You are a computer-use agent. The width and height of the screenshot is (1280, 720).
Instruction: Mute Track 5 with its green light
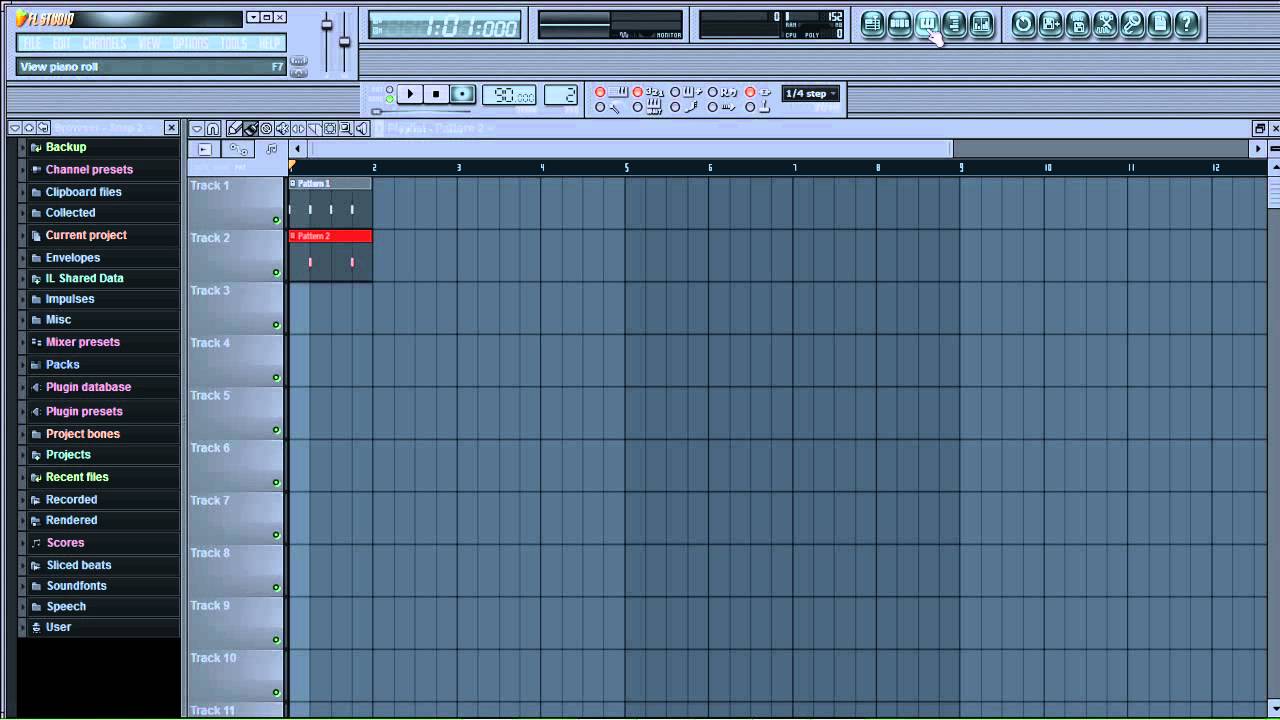coord(276,430)
